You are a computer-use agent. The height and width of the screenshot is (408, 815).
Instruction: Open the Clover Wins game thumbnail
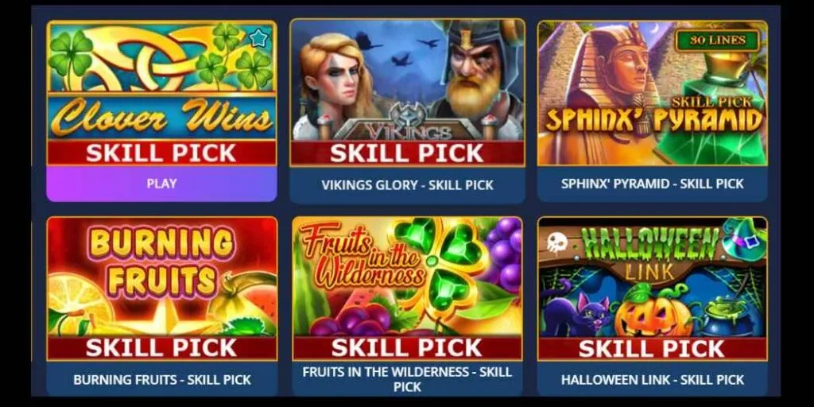[162, 94]
